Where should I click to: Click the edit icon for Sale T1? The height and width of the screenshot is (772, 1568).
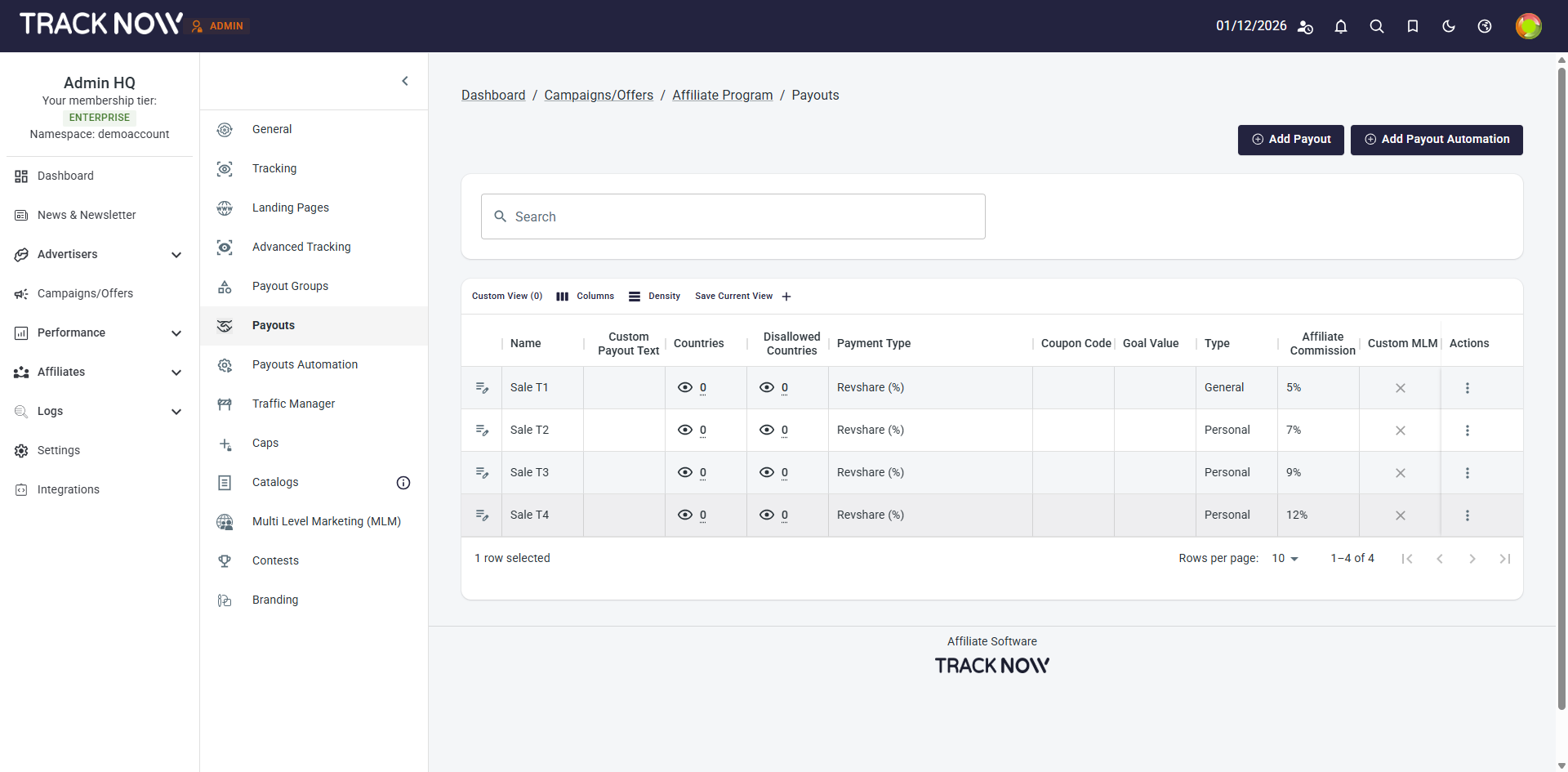click(x=482, y=388)
